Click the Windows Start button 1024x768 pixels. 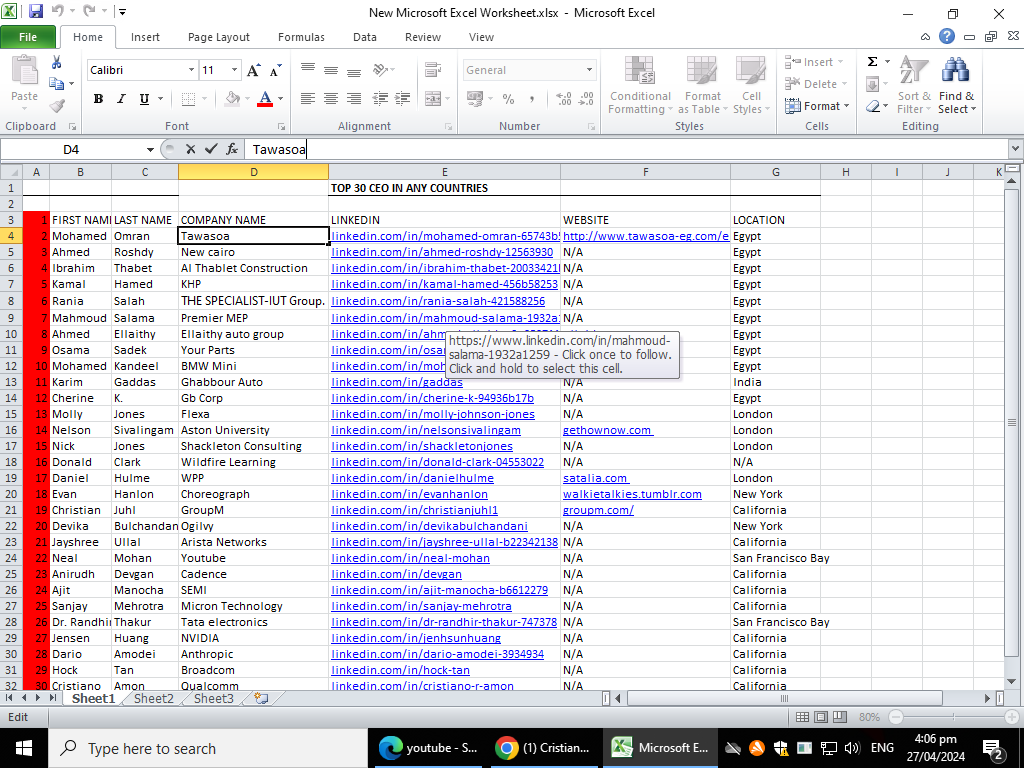(24, 748)
